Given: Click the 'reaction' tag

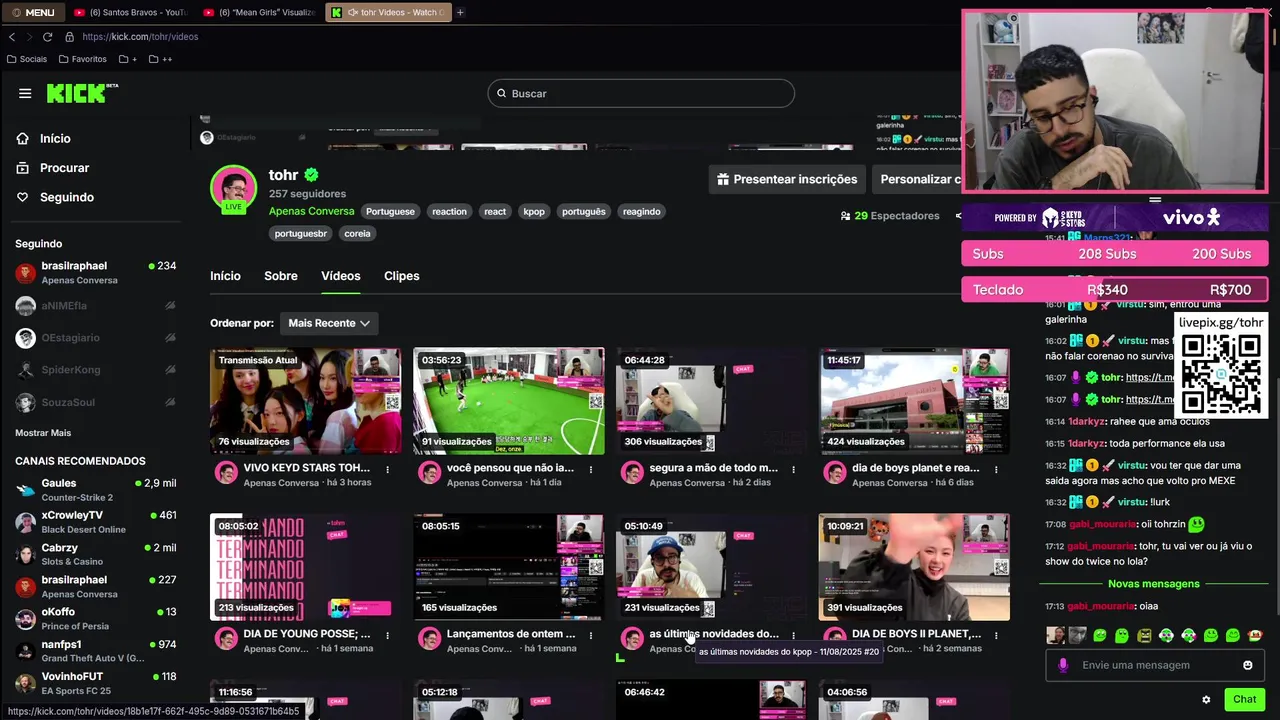Looking at the screenshot, I should click(449, 212).
